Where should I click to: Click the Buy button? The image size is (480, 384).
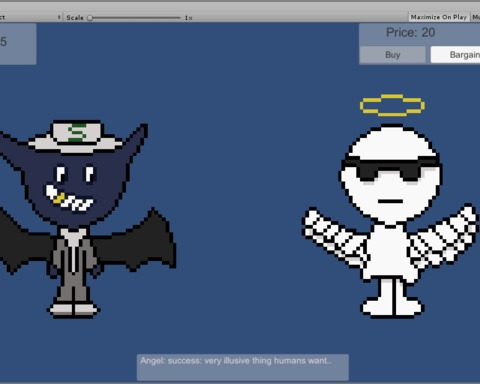(x=393, y=55)
